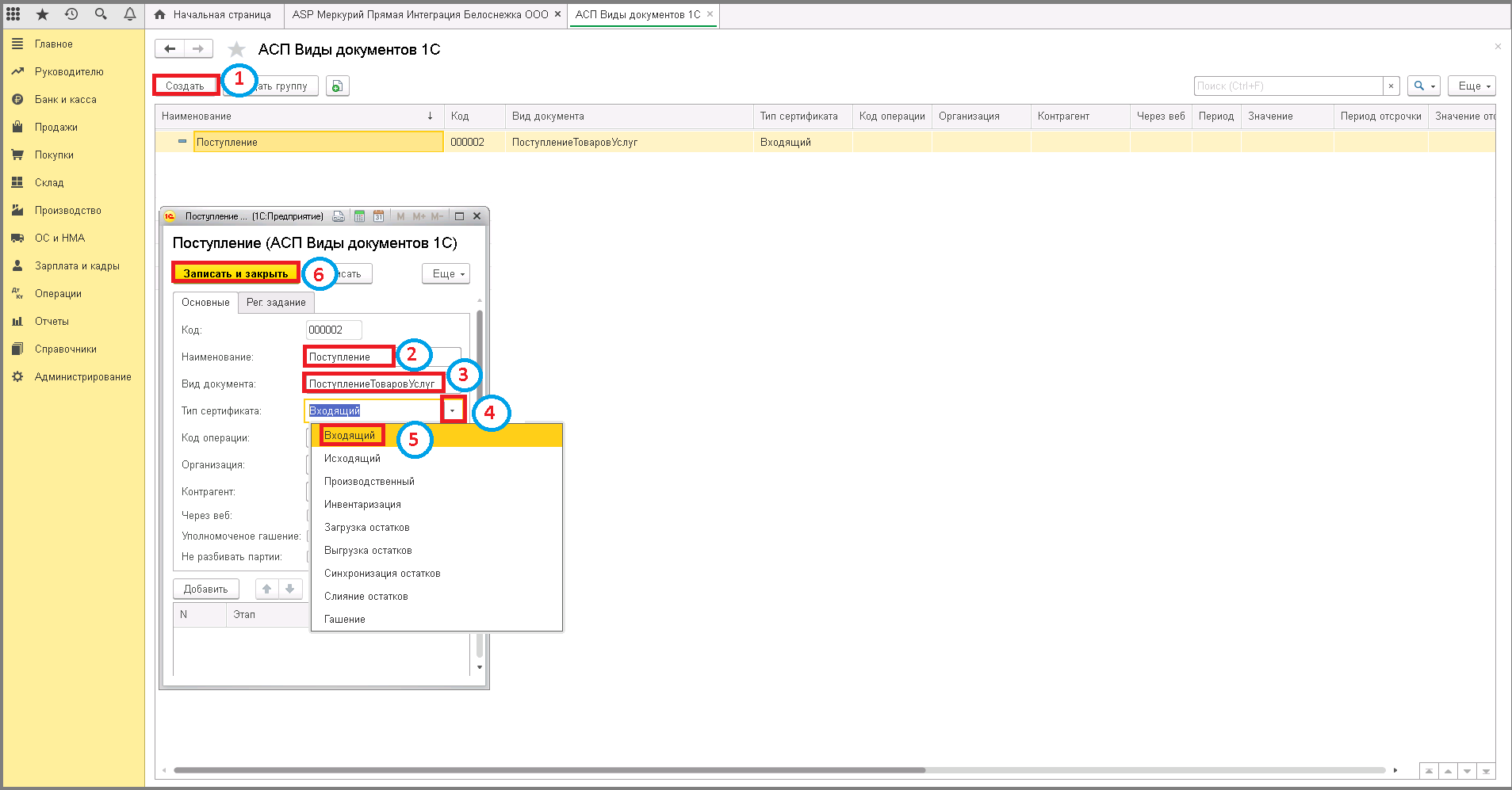Clear the search field X button
1512x790 pixels.
coord(1391,86)
